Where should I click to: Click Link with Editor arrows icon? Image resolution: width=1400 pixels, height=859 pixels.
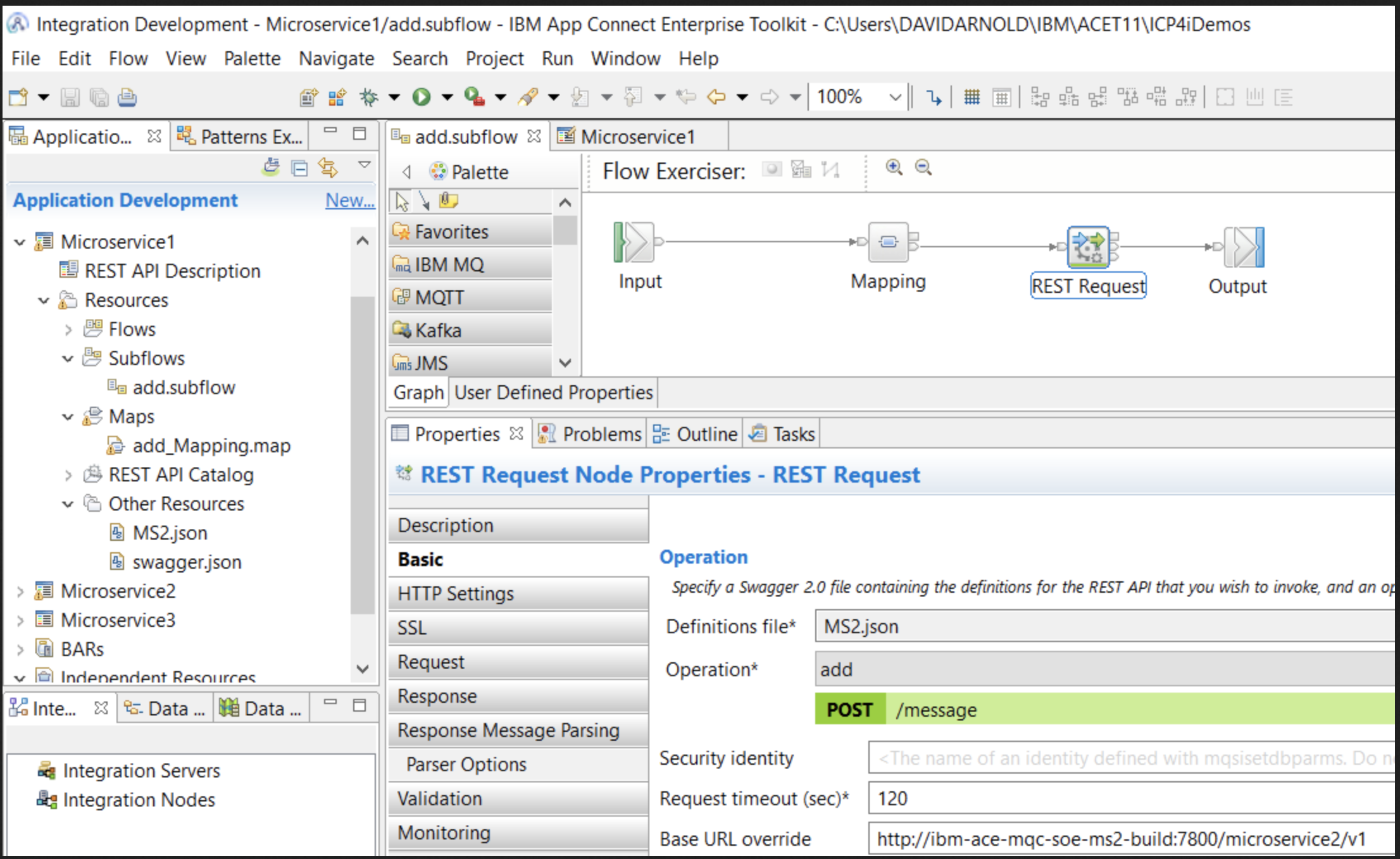328,168
